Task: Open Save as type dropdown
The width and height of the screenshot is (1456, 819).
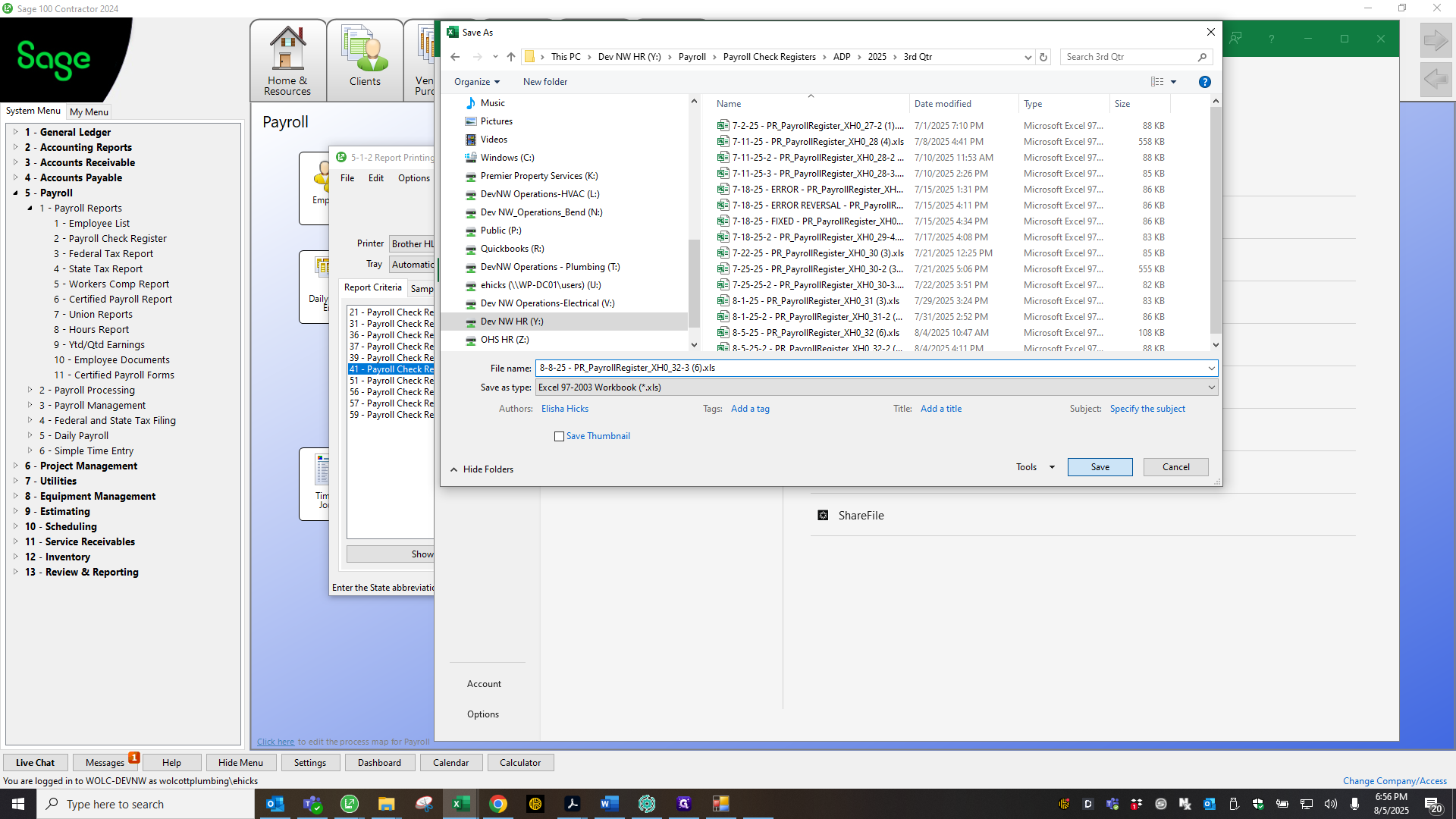Action: point(1211,388)
